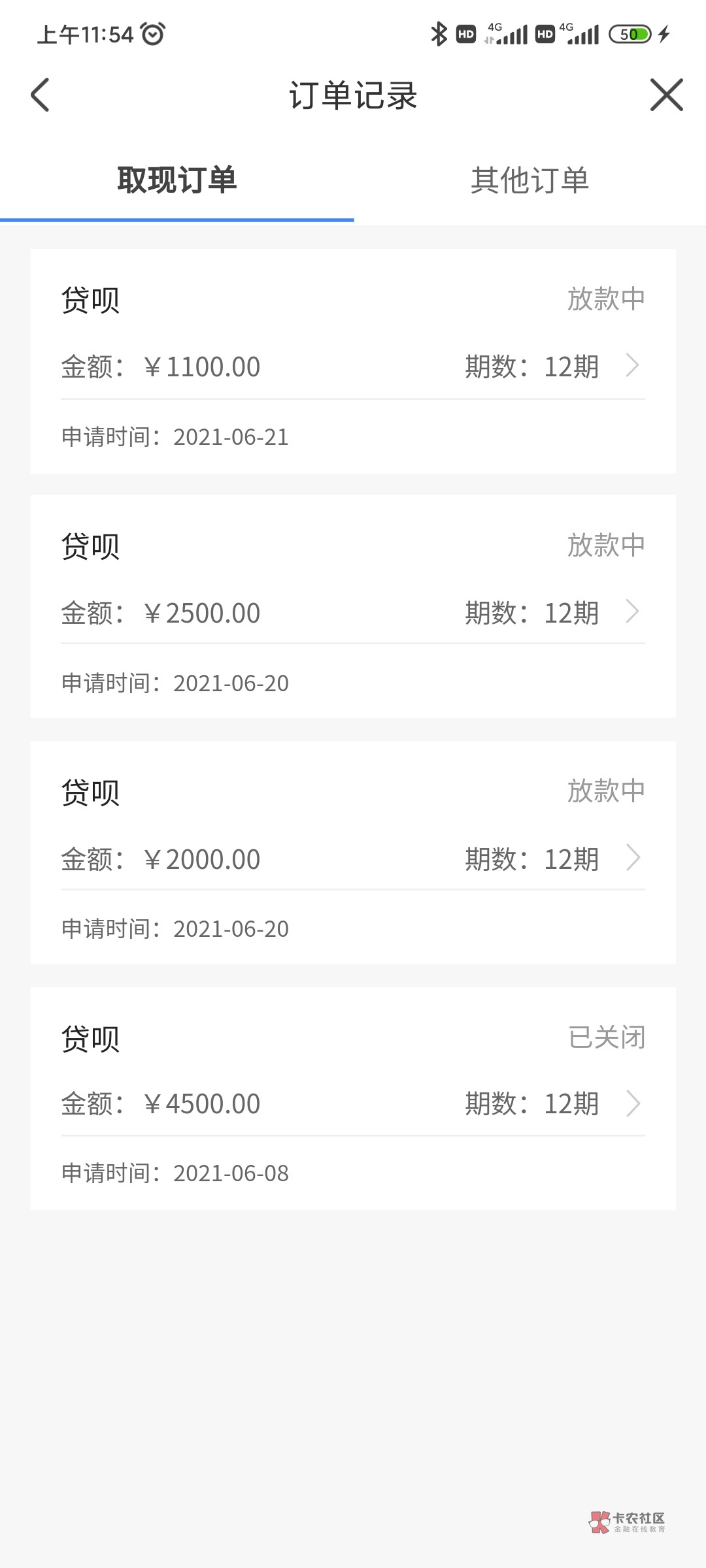Close the order records page

coord(666,95)
